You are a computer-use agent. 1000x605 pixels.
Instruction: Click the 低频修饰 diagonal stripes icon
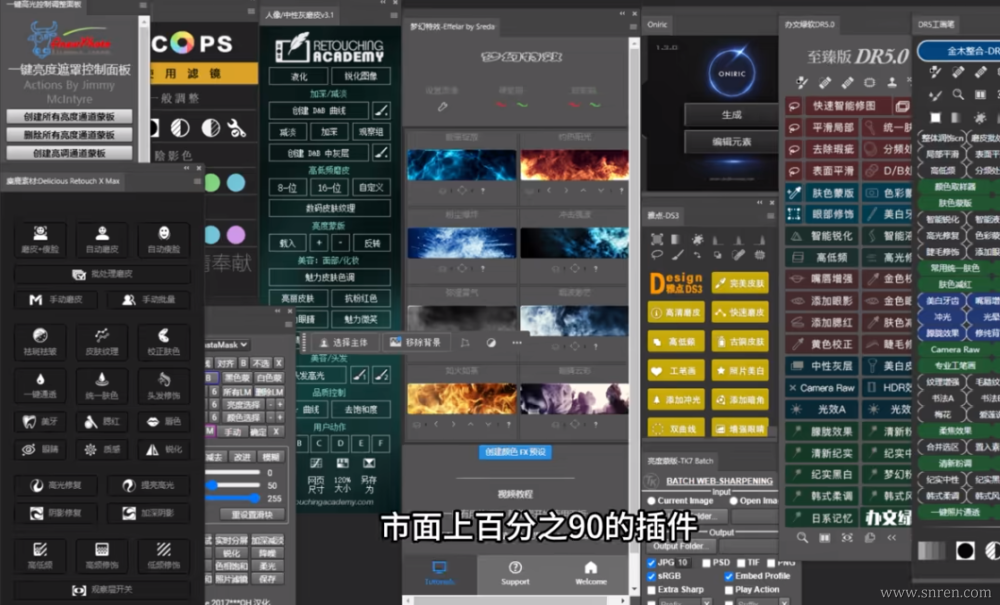pos(164,550)
